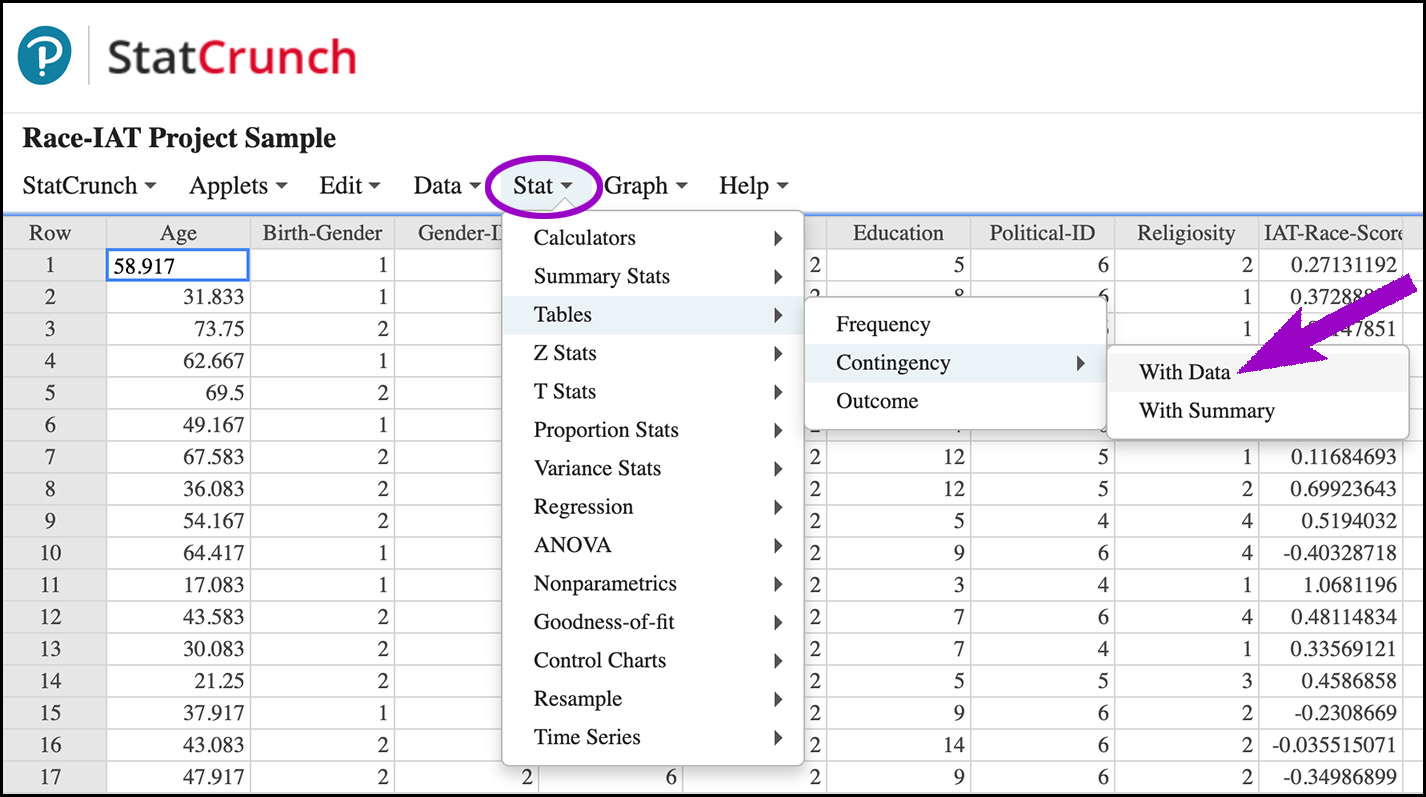Click IAT score cell 0.5194032
1426x797 pixels.
[x=1330, y=521]
